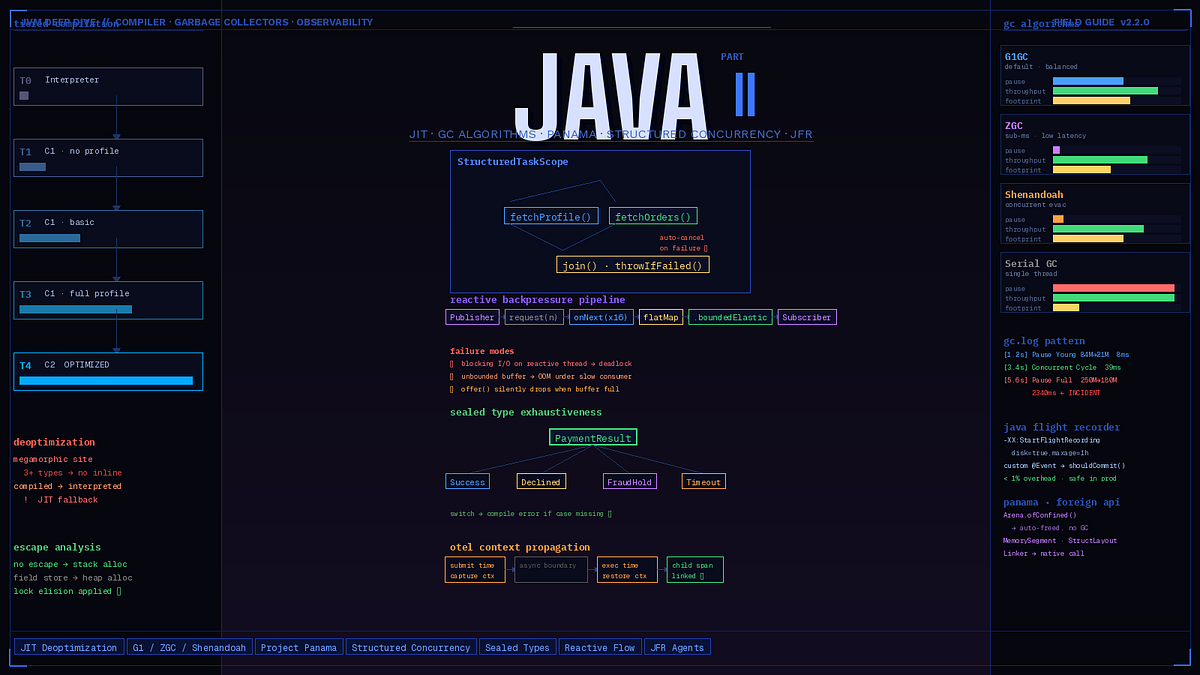Select the G1GC card title
This screenshot has width=1200, height=675.
tap(1017, 56)
